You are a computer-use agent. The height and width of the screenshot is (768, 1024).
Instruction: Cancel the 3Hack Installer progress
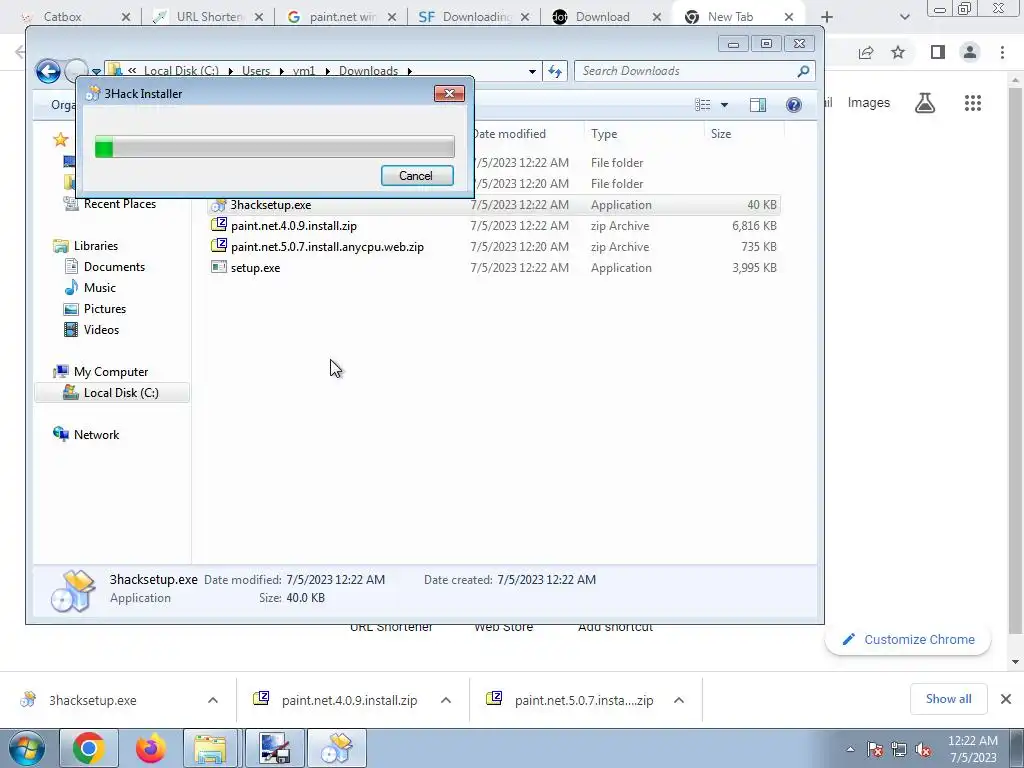tap(417, 176)
